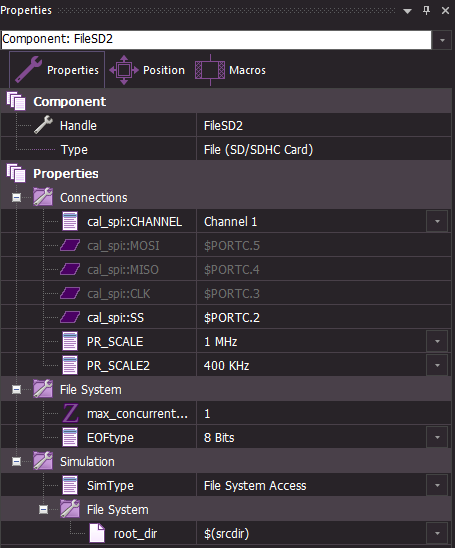
Task: Click the root_dir file icon
Action: pyautogui.click(x=97, y=533)
